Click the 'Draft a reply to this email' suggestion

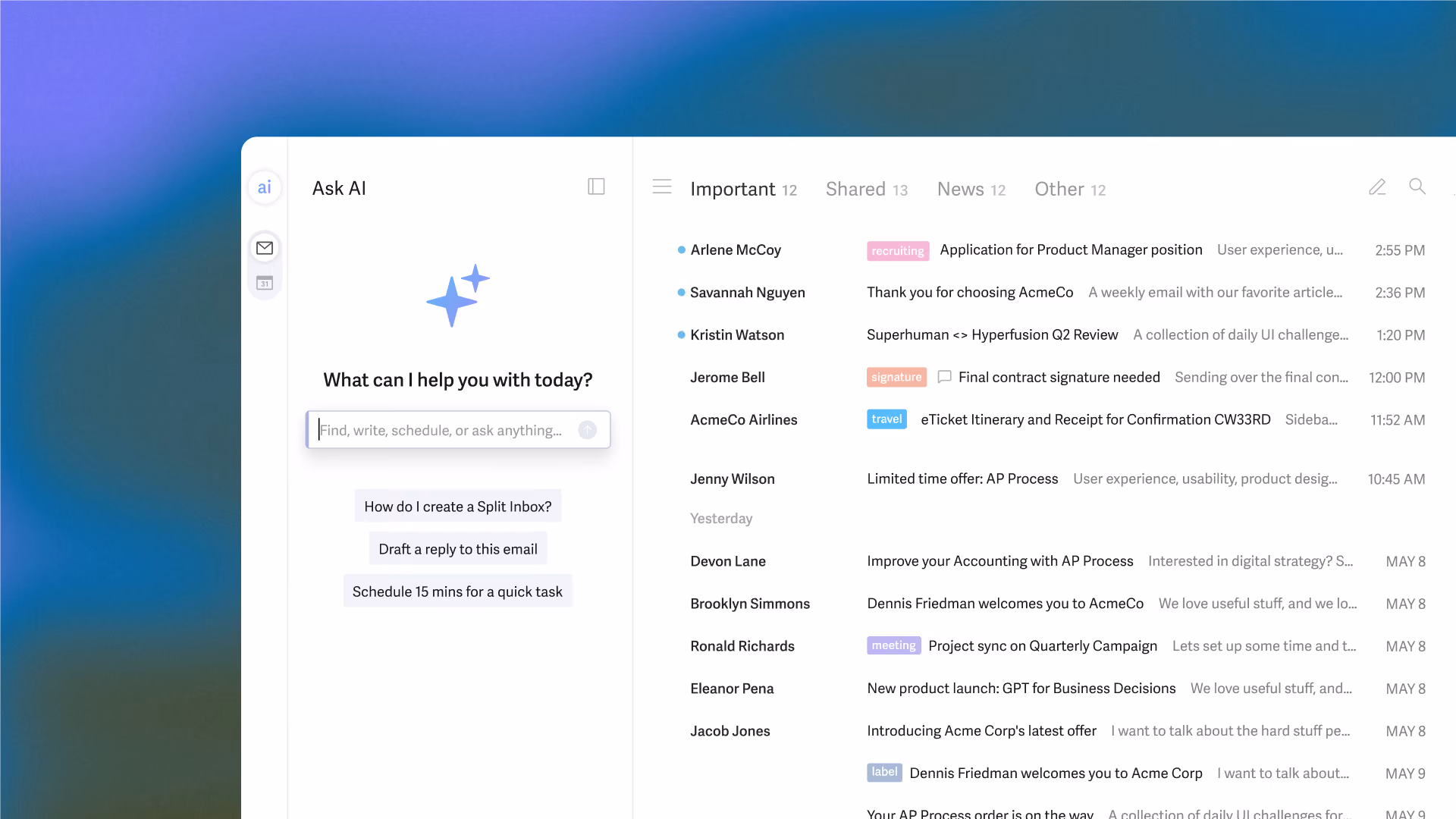[x=458, y=548]
